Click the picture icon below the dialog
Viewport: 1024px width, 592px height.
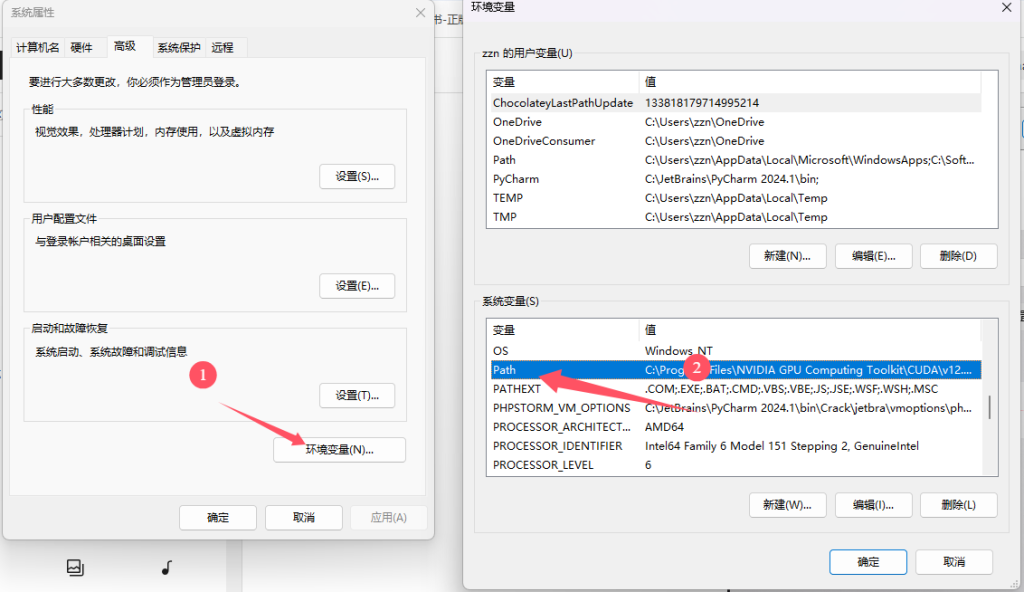(x=75, y=567)
